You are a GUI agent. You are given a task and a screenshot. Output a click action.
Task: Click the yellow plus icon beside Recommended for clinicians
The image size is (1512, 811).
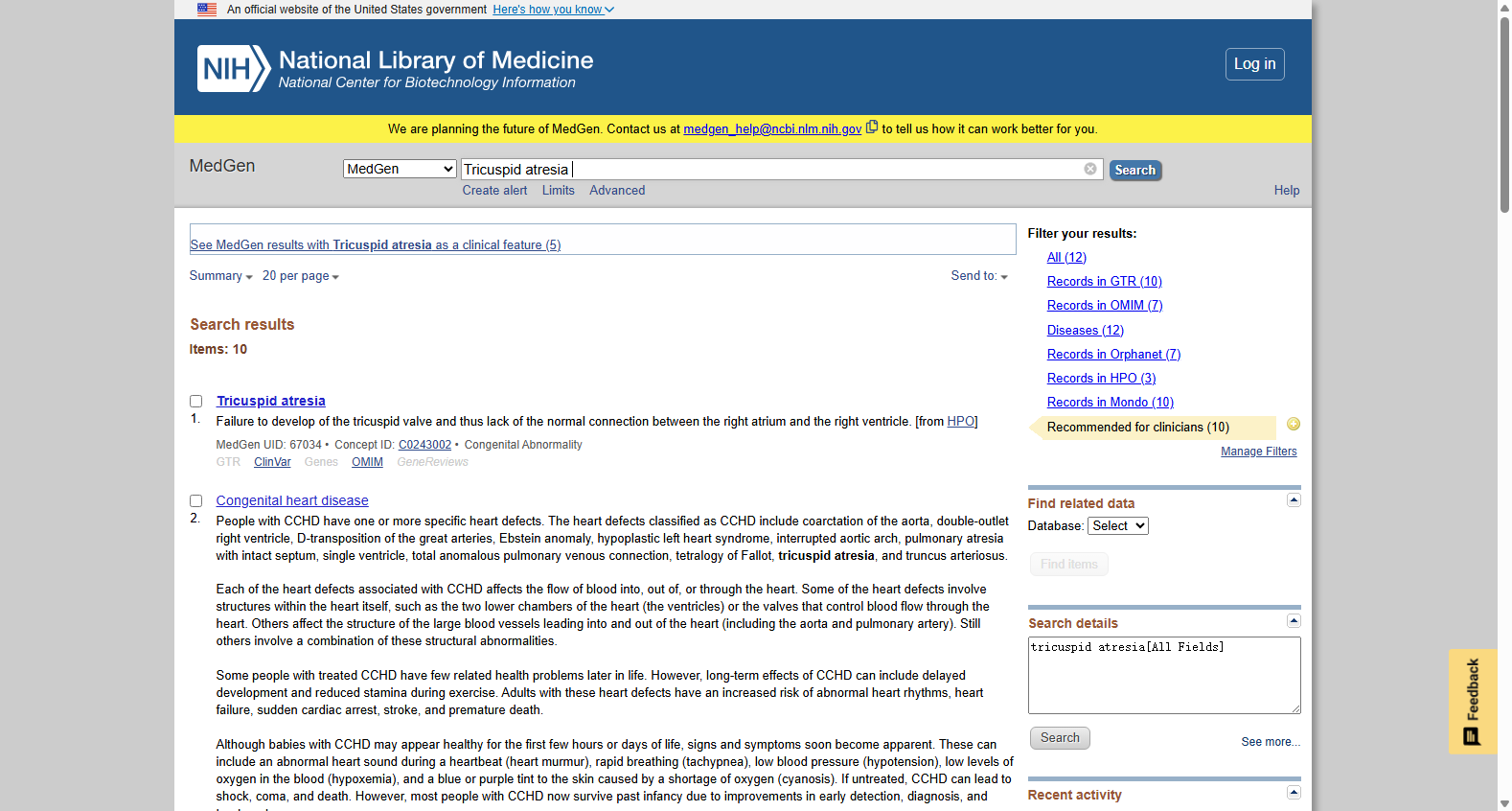[1294, 424]
